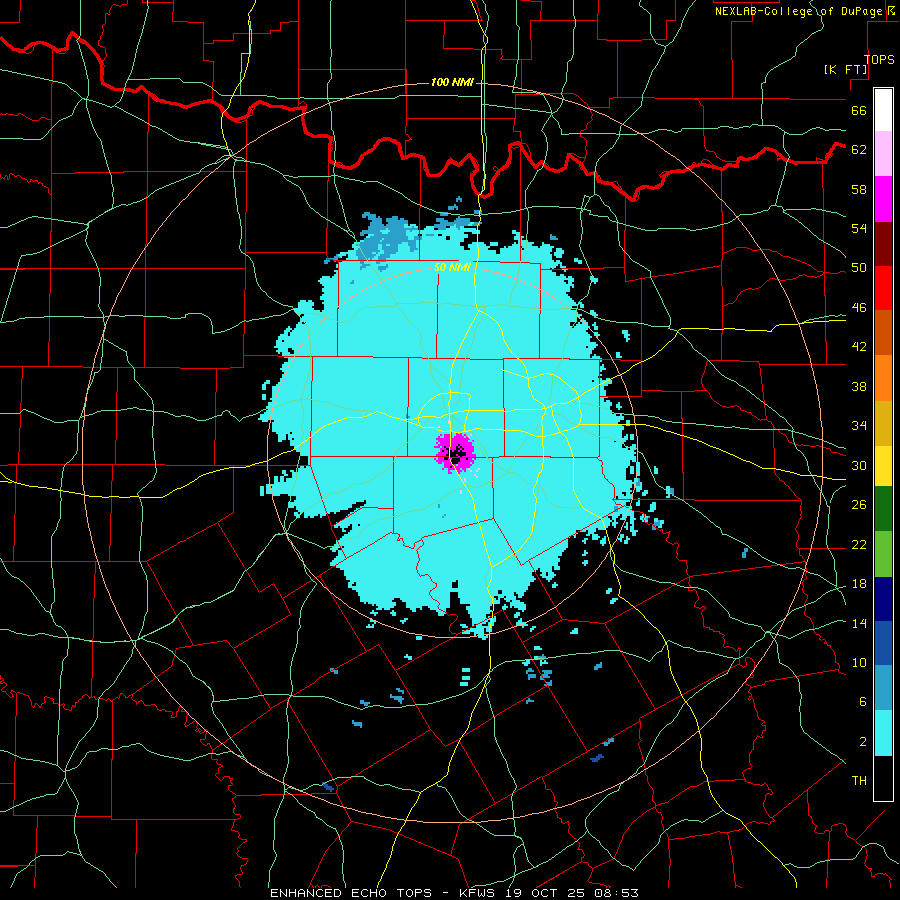Image resolution: width=900 pixels, height=900 pixels.
Task: Click the 34 value on the scale
Action: pyautogui.click(x=859, y=425)
